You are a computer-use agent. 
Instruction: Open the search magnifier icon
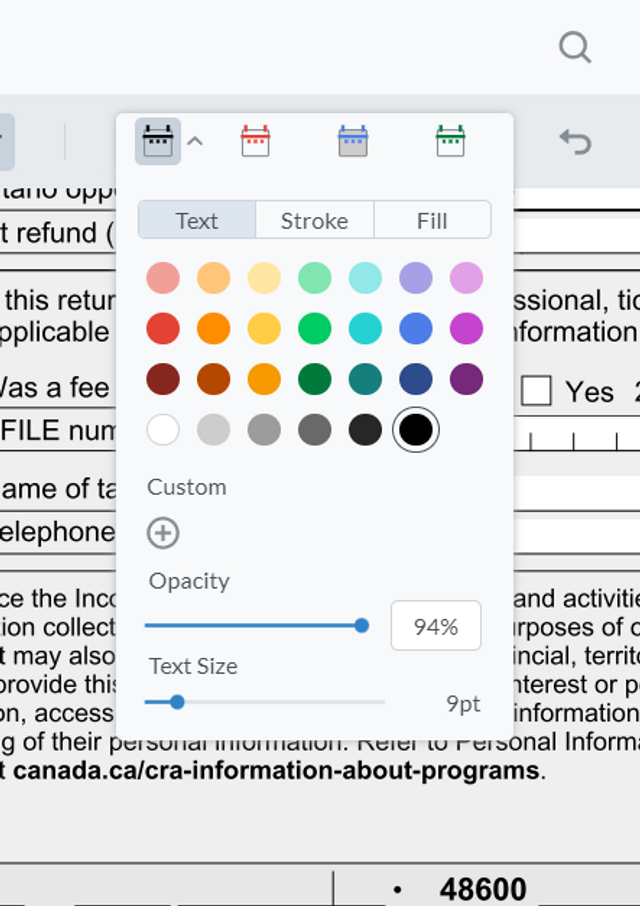tap(575, 47)
